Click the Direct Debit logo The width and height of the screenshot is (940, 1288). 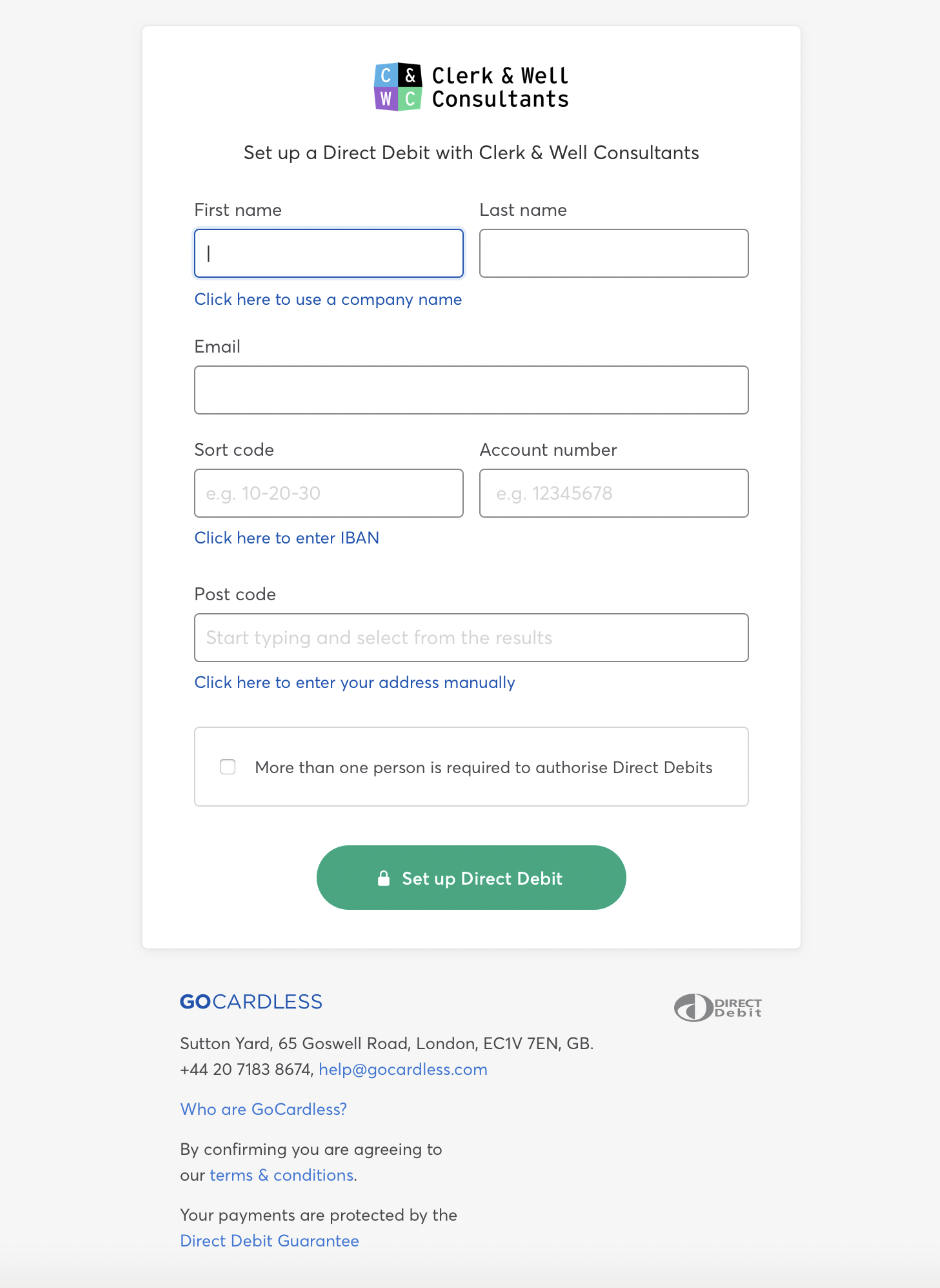(718, 1007)
